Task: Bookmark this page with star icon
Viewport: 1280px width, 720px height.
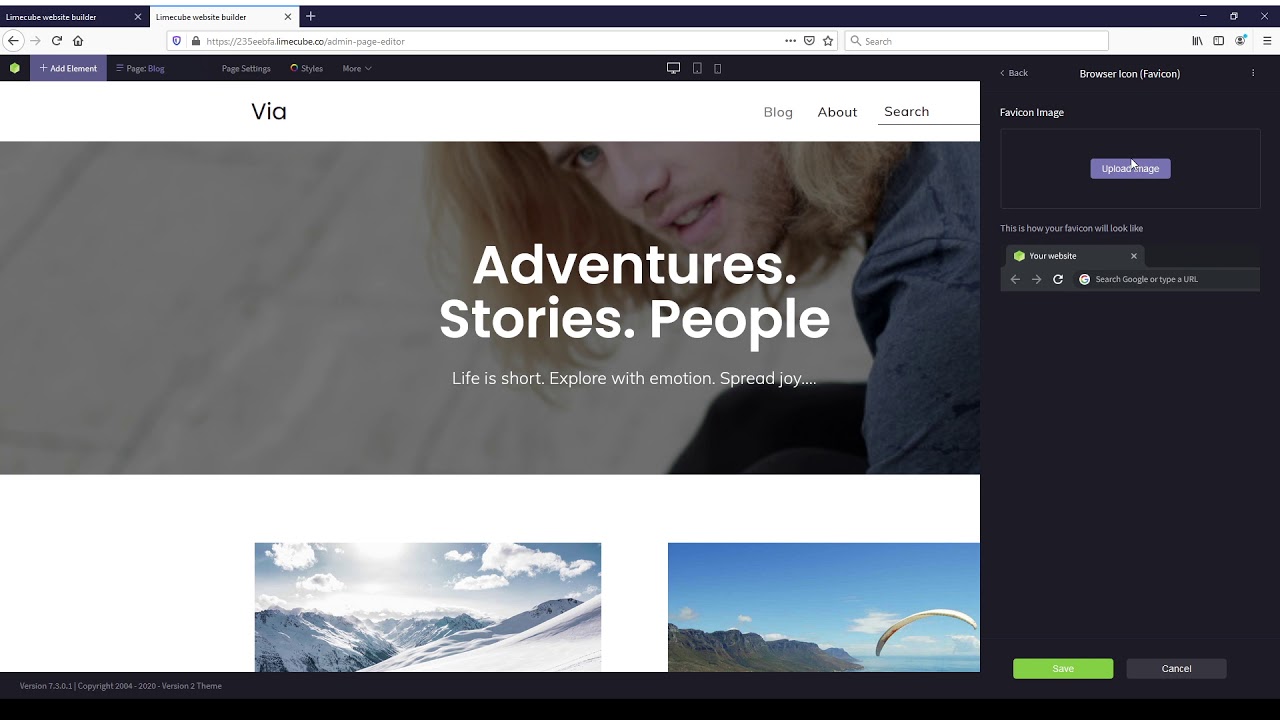Action: tap(828, 41)
